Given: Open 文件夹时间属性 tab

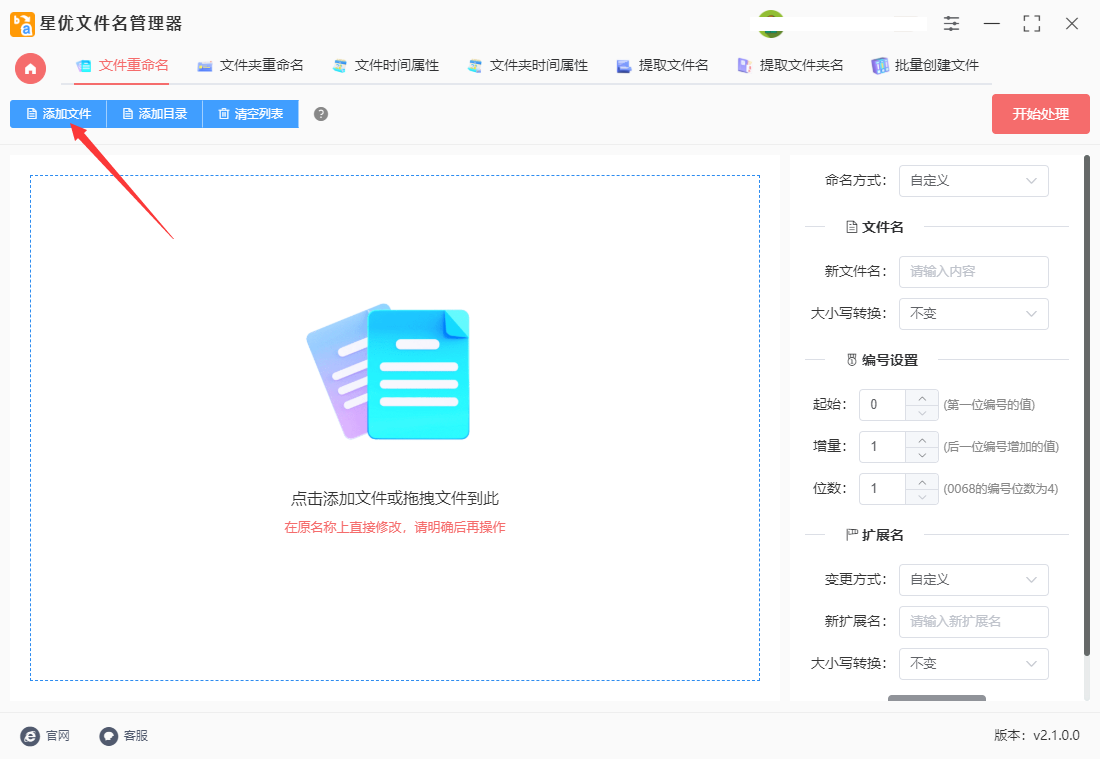Looking at the screenshot, I should click(528, 66).
